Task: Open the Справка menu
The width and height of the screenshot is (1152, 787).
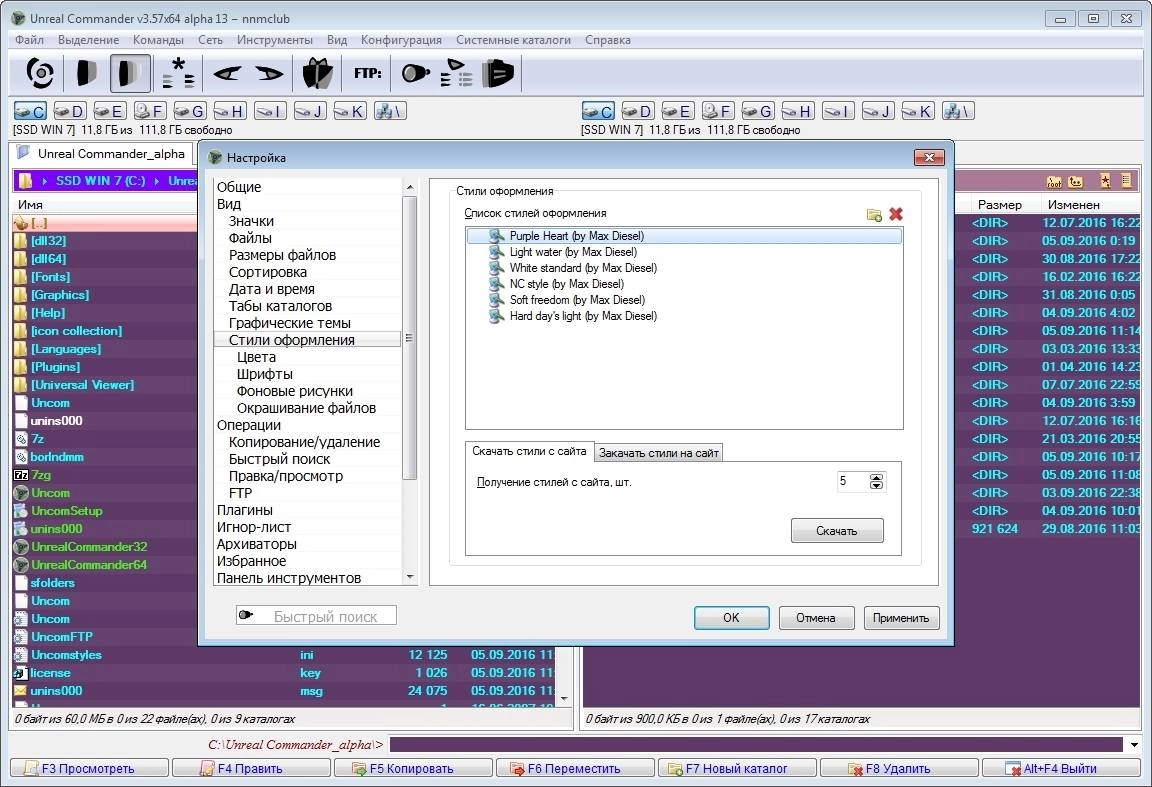Action: (608, 40)
